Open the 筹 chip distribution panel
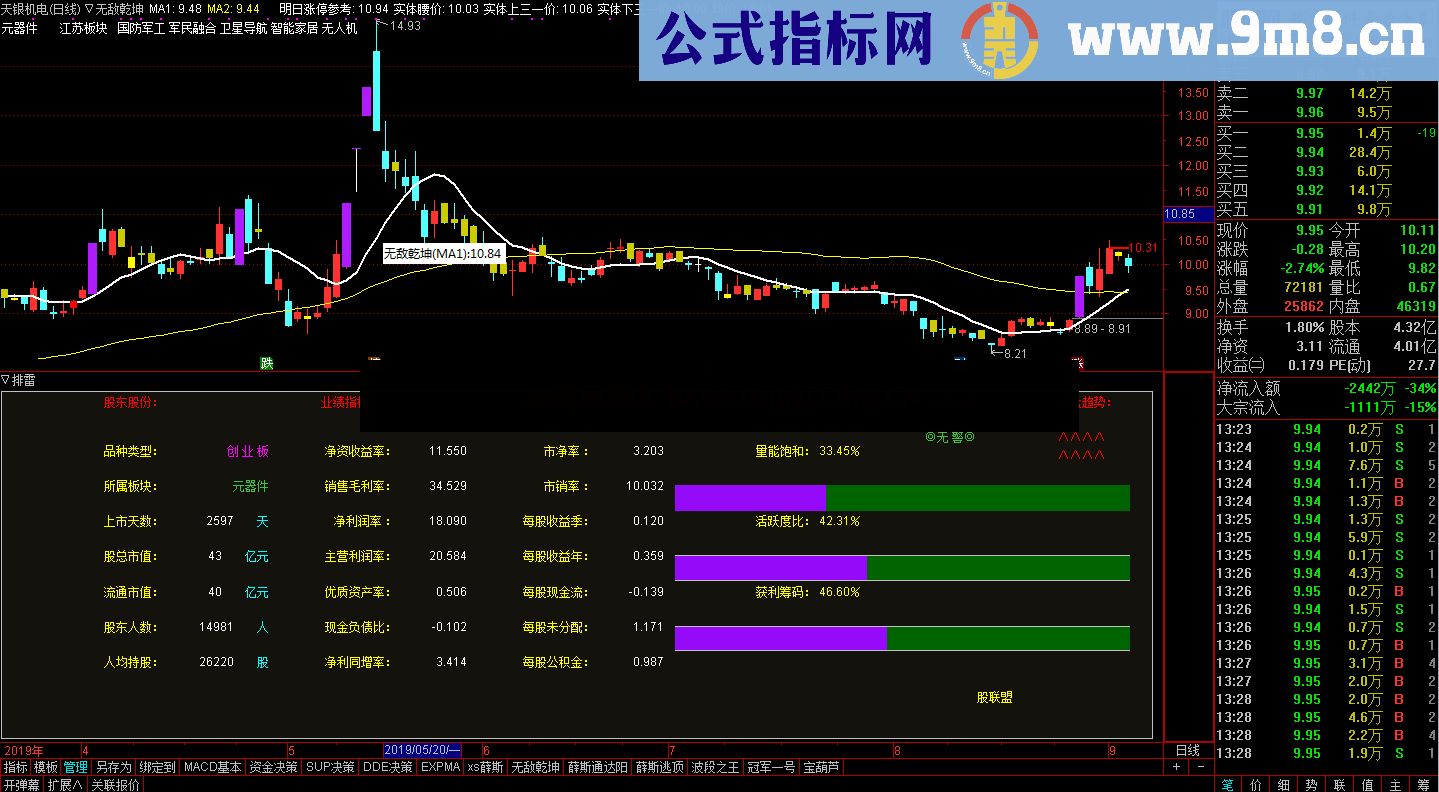 [x=1420, y=784]
